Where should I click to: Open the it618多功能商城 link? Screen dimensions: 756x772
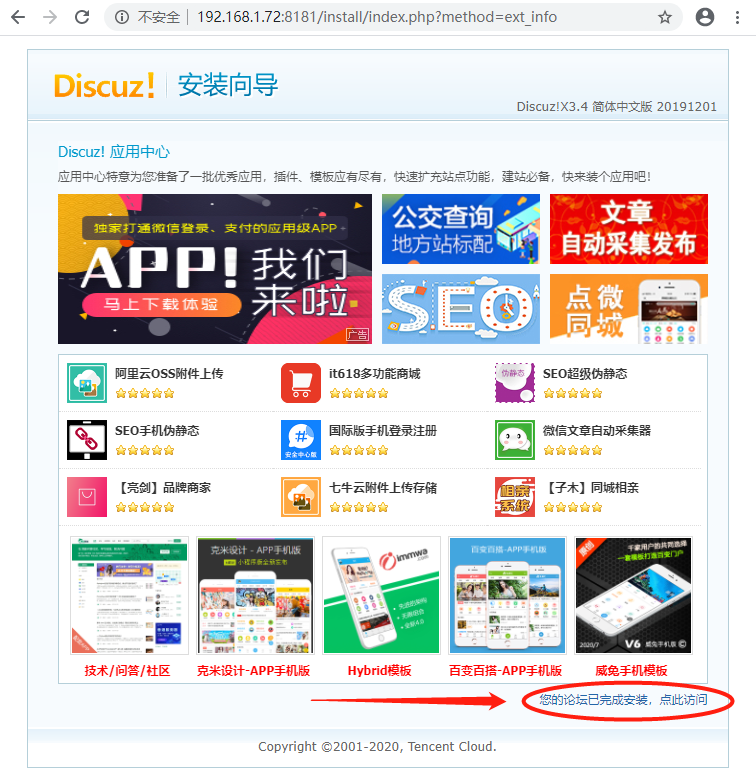tap(375, 374)
